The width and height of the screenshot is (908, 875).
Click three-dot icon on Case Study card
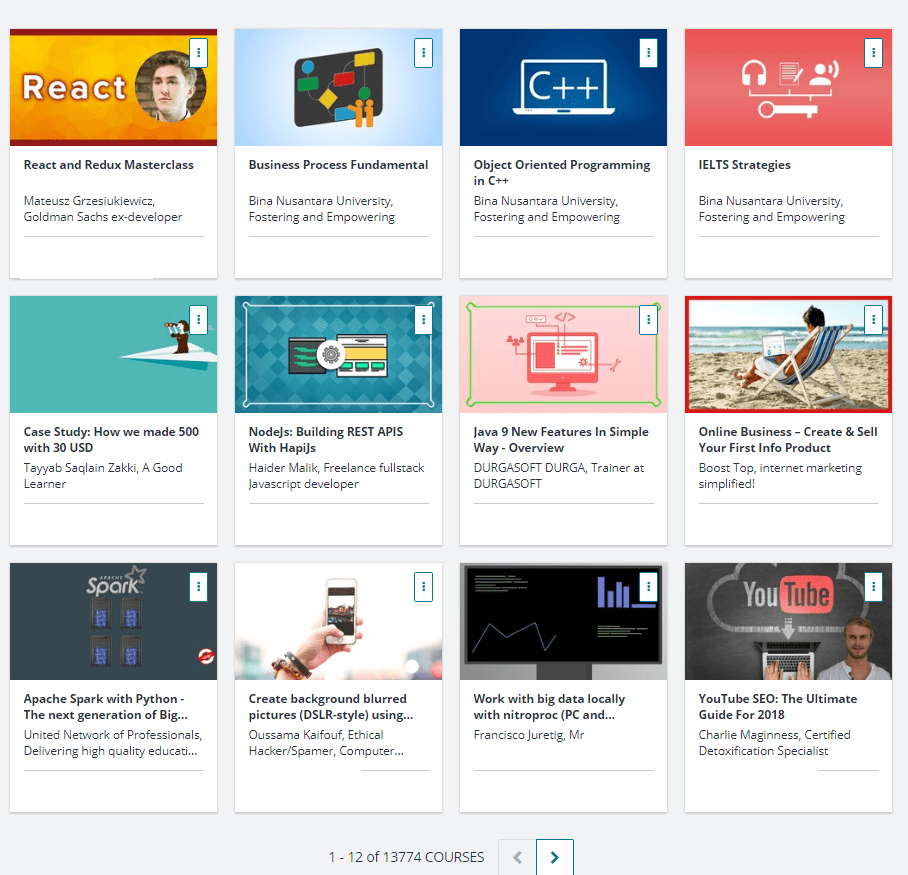[198, 320]
